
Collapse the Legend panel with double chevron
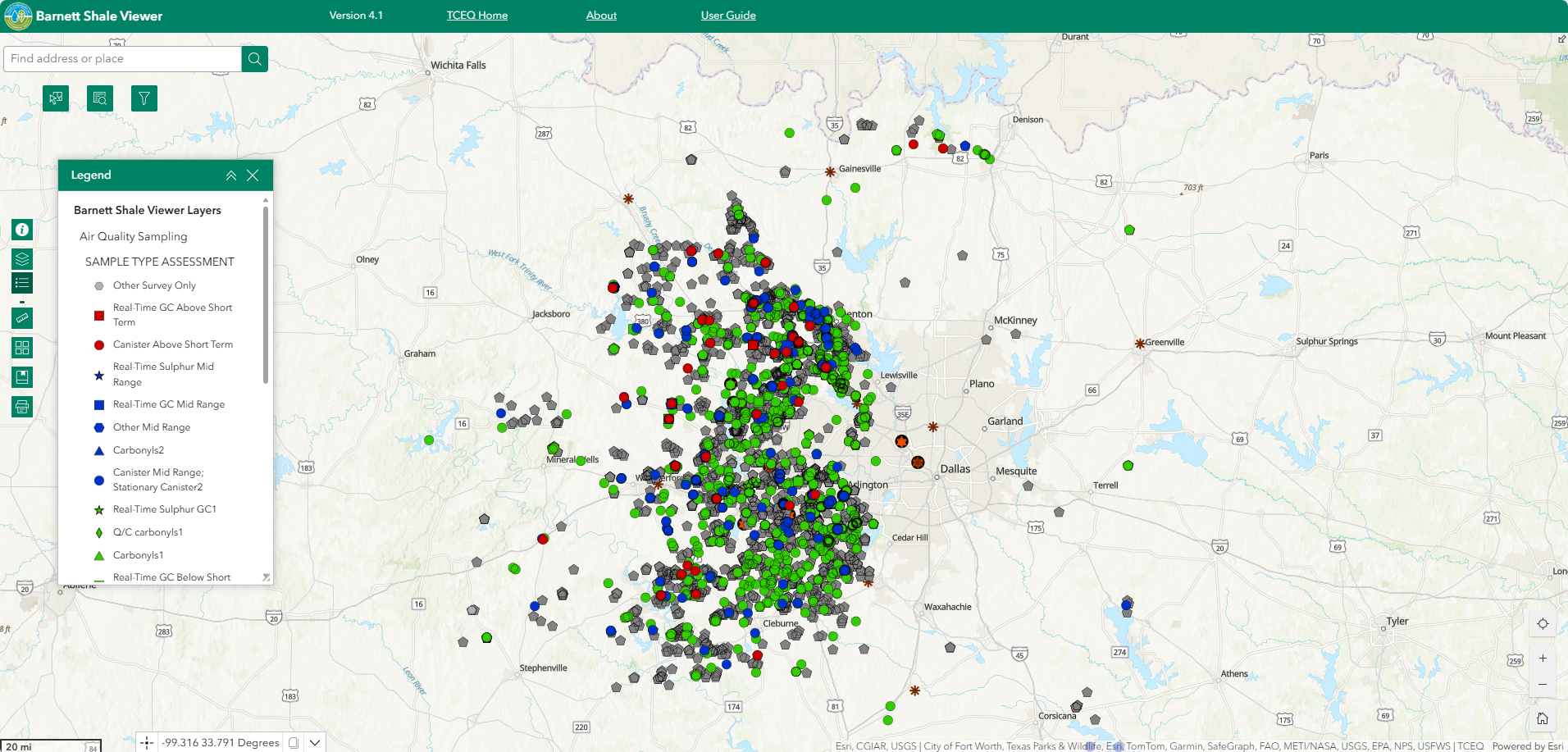tap(231, 175)
